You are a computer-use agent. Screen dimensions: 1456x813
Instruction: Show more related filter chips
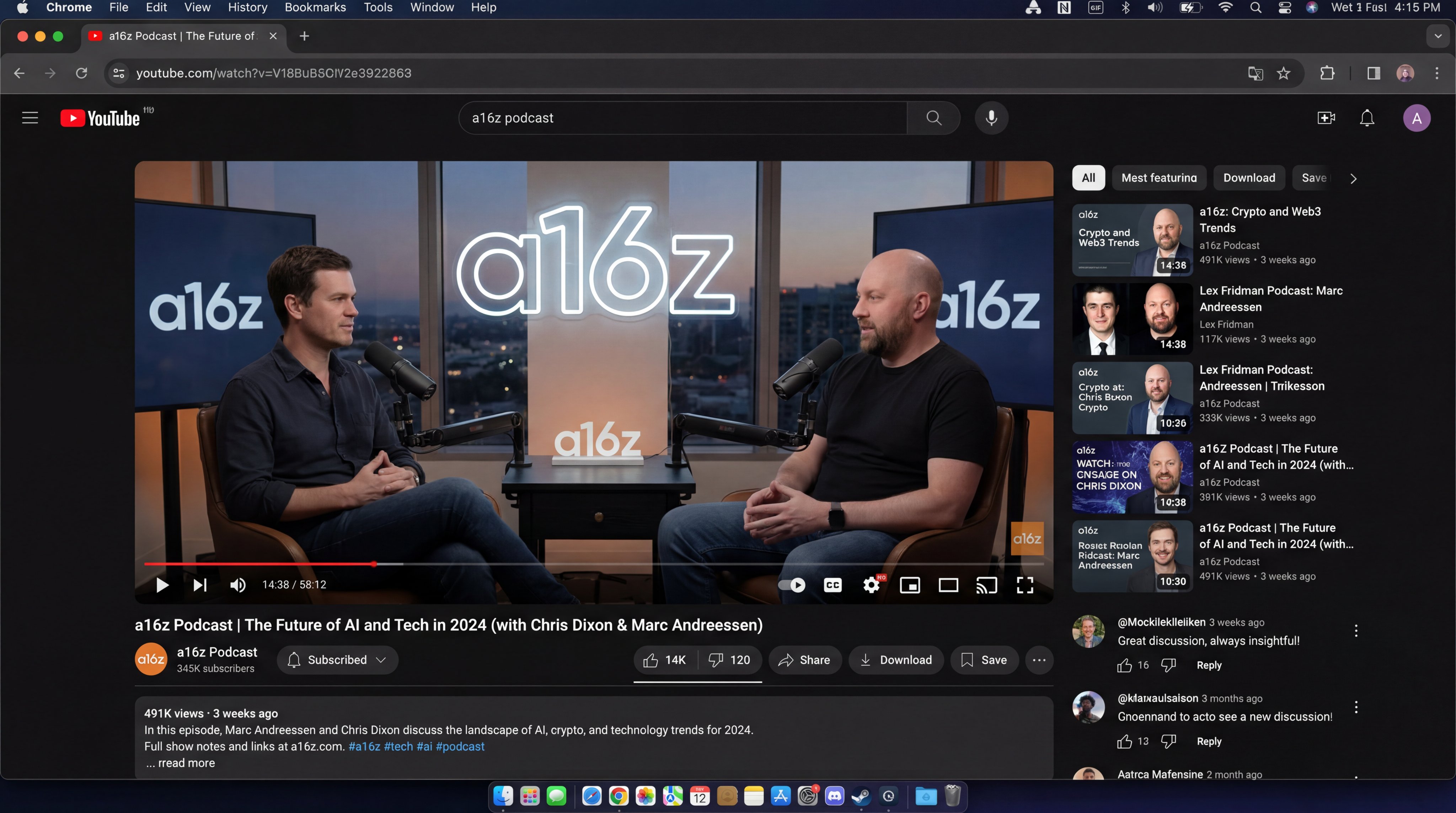(1353, 178)
